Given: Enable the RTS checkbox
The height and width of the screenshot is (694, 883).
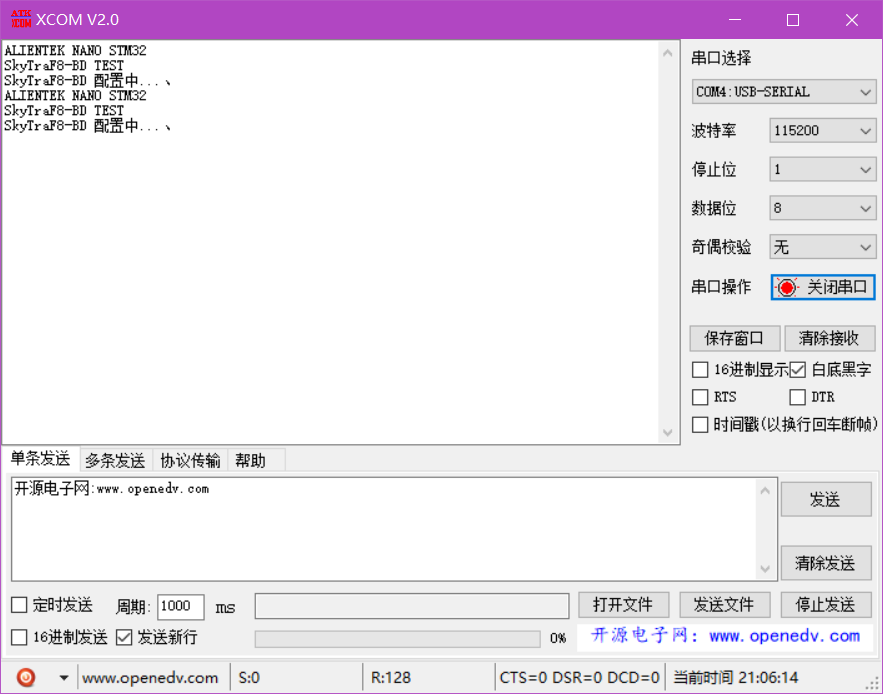Looking at the screenshot, I should click(699, 397).
